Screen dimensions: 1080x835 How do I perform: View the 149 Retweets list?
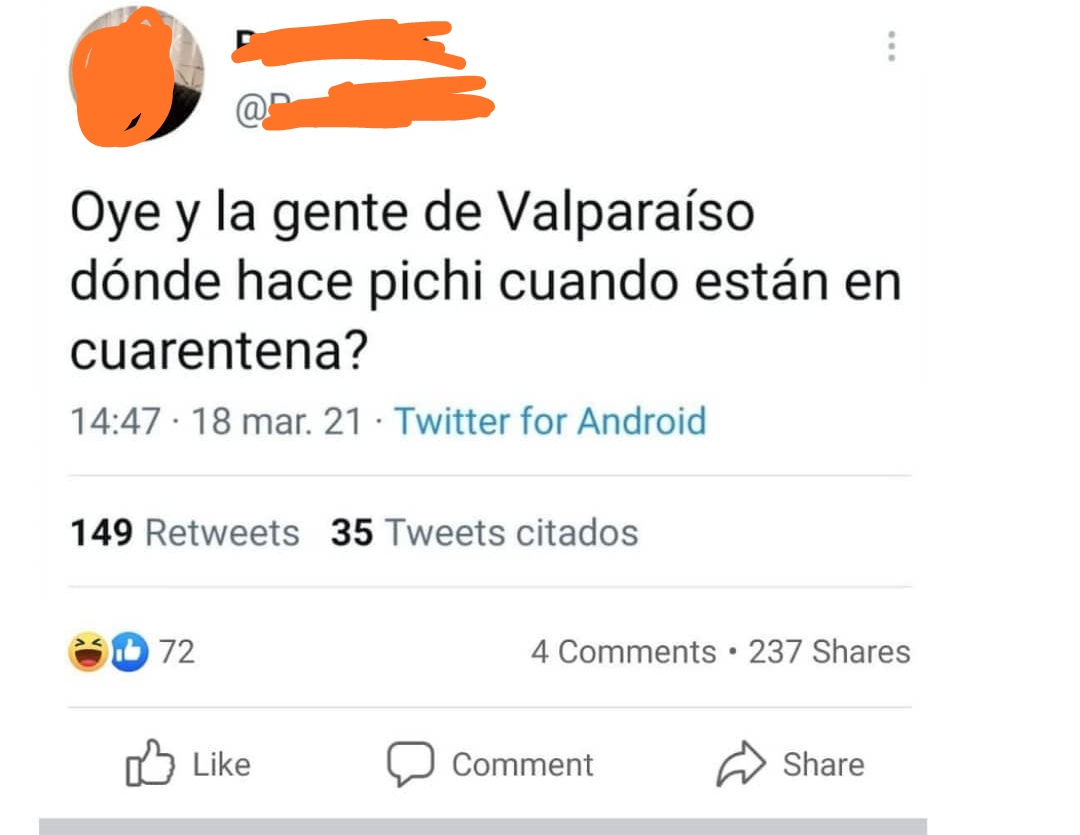pyautogui.click(x=185, y=533)
